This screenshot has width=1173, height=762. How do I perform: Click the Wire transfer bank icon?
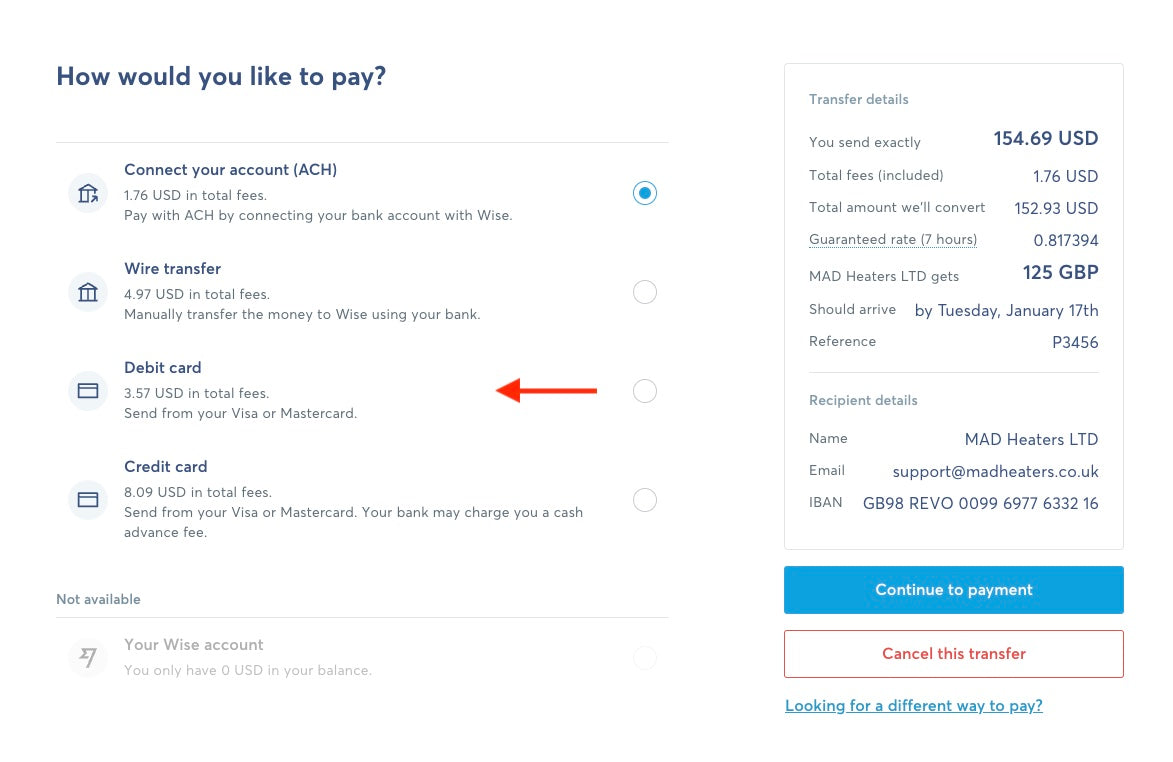(88, 292)
